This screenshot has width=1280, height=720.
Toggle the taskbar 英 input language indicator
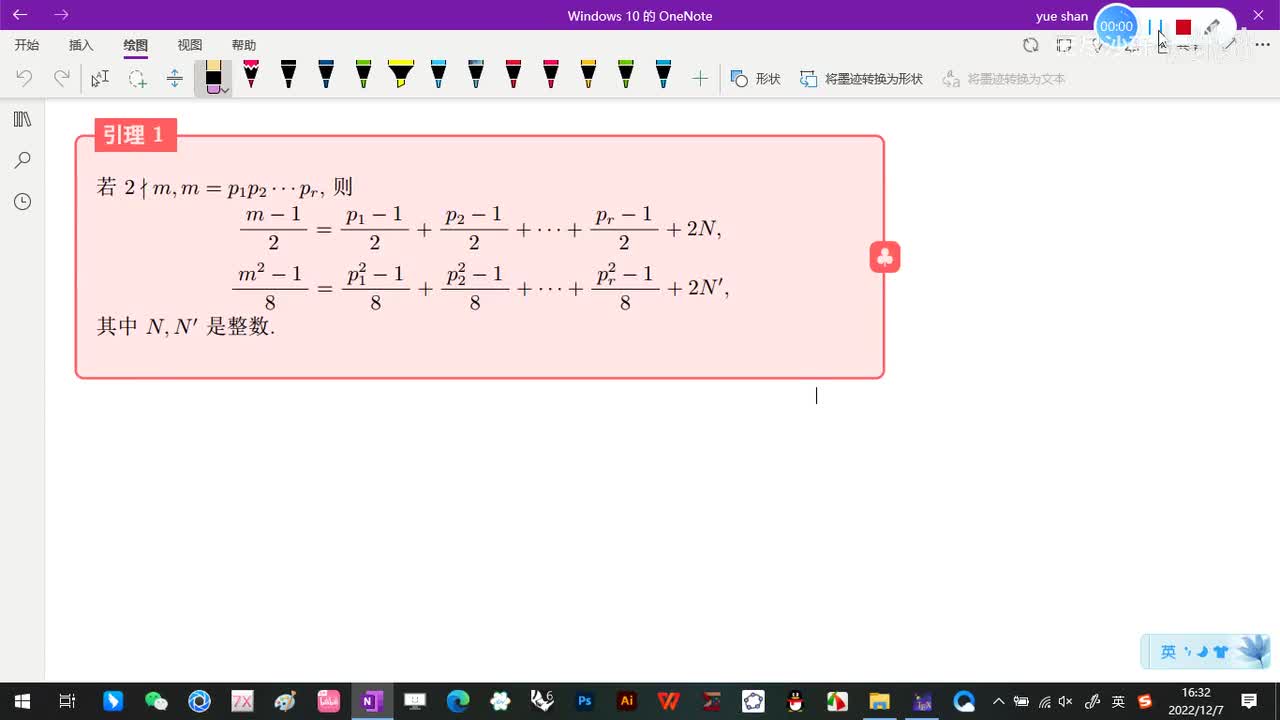point(1118,701)
